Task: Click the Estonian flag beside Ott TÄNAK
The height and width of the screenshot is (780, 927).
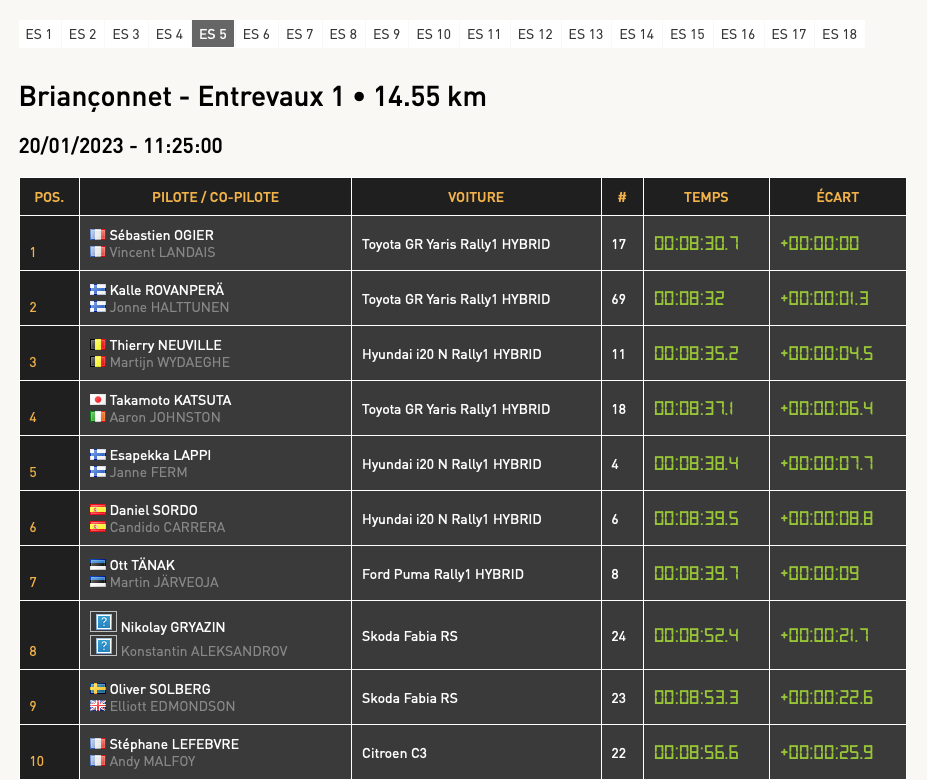Action: (98, 565)
